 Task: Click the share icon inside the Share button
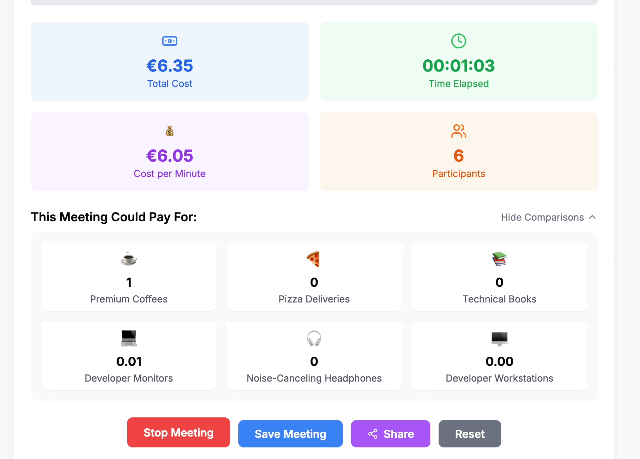click(372, 434)
